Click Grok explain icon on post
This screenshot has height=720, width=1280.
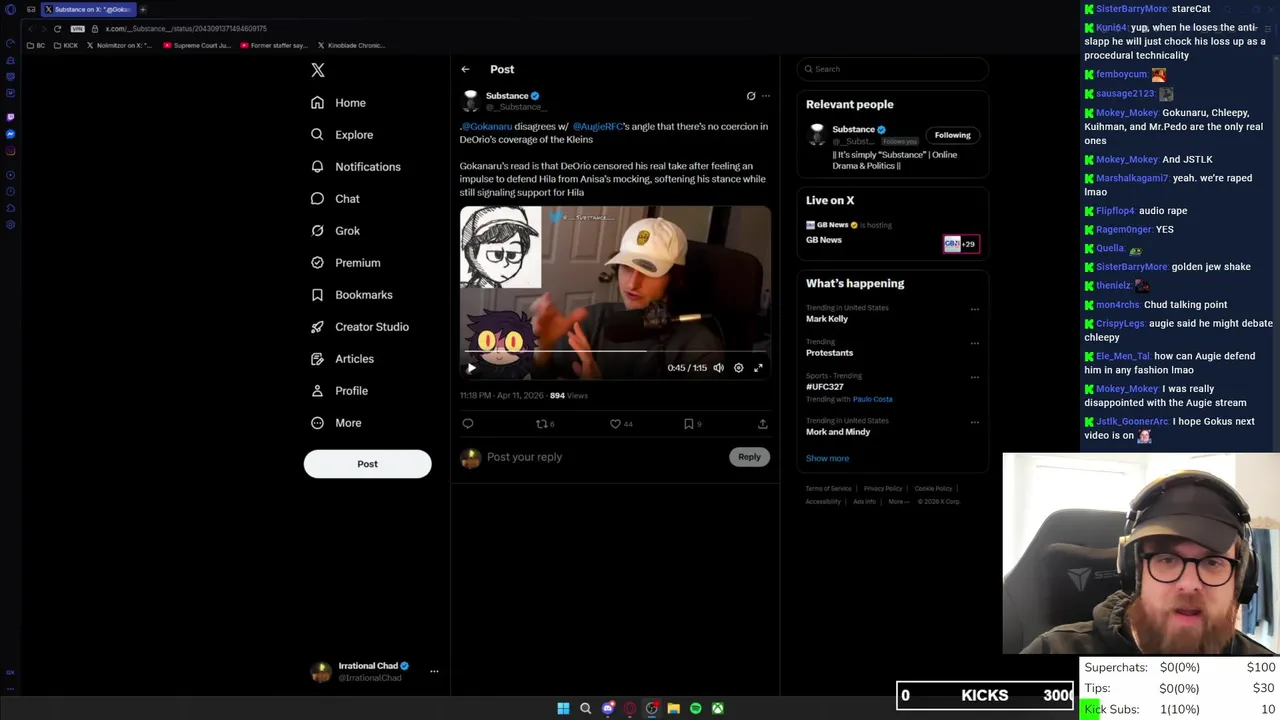click(x=751, y=96)
